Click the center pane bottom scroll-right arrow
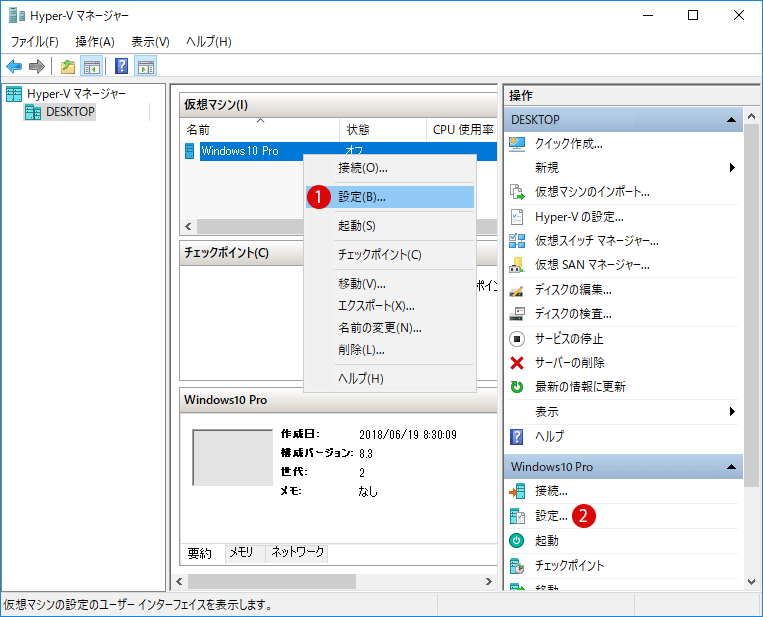The image size is (763, 617). tap(489, 581)
